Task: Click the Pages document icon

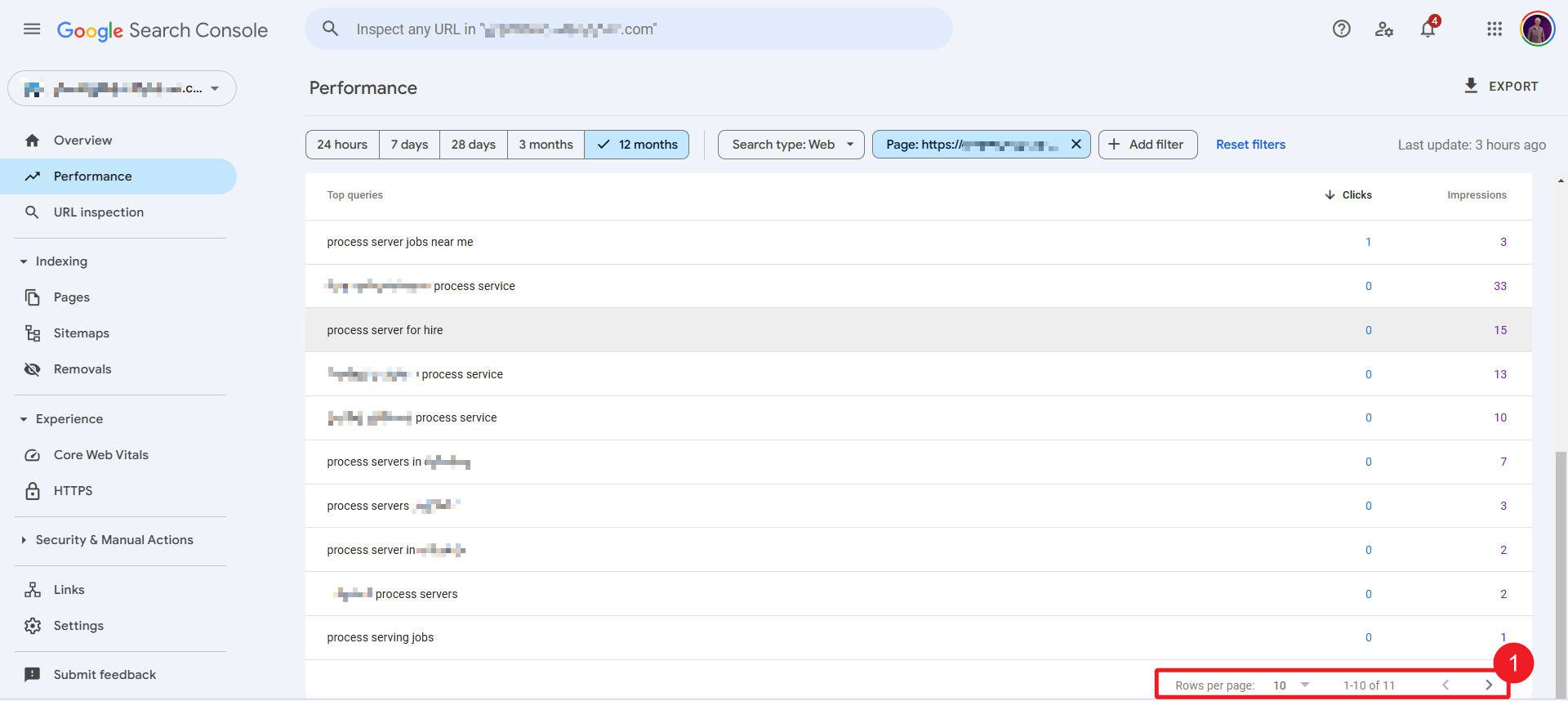Action: coord(32,297)
